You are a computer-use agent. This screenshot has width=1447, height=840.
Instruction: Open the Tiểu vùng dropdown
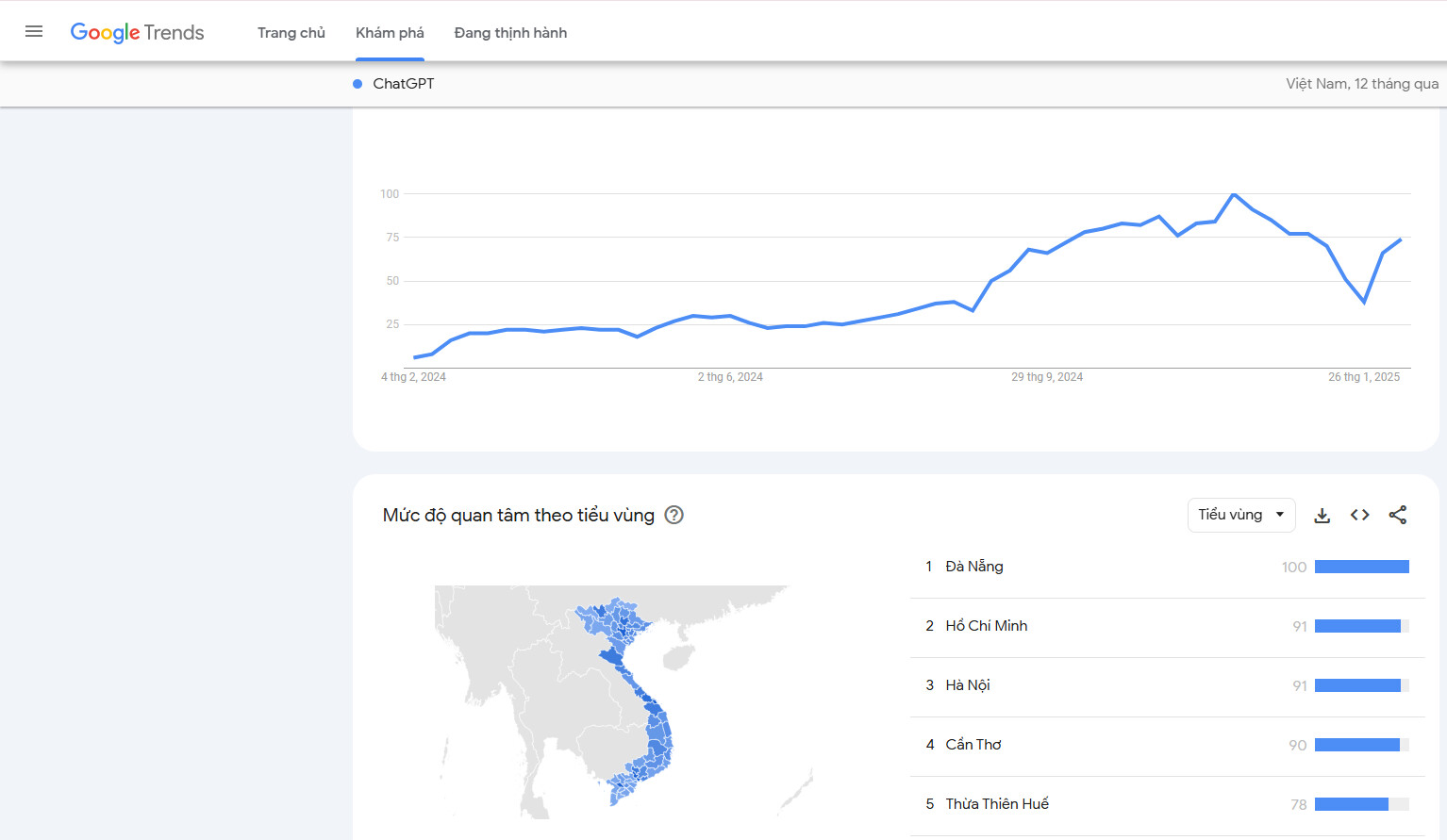1230,515
